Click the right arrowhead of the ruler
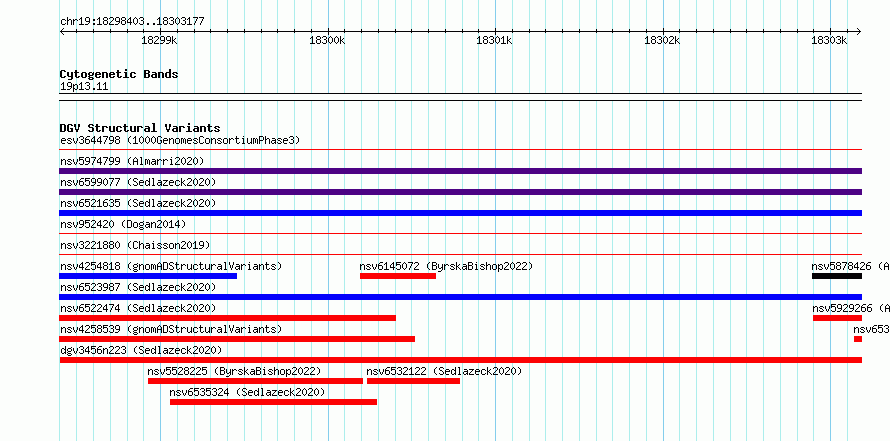This screenshot has width=890, height=441. (858, 31)
